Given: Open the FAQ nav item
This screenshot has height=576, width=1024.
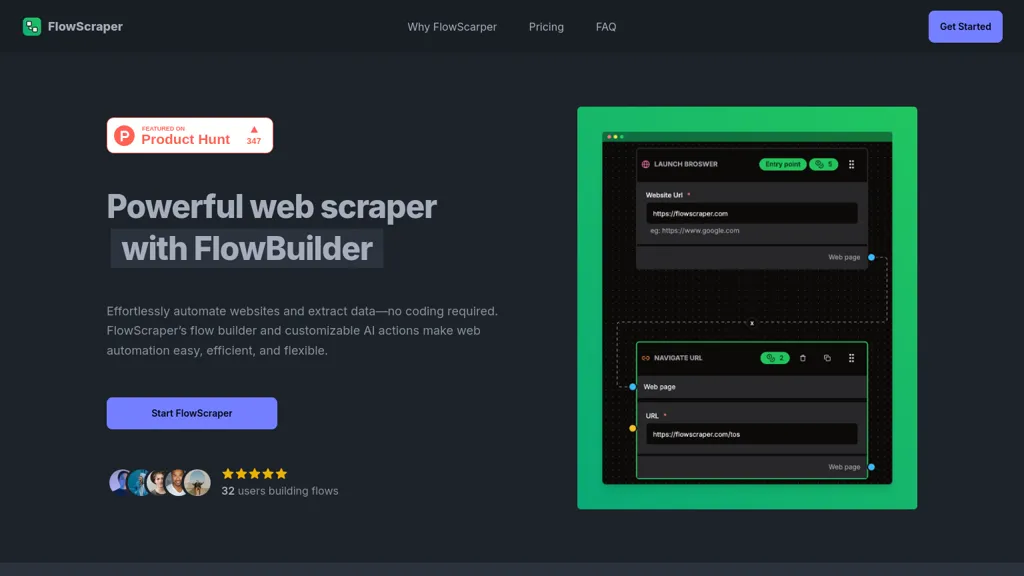Looking at the screenshot, I should coord(605,27).
